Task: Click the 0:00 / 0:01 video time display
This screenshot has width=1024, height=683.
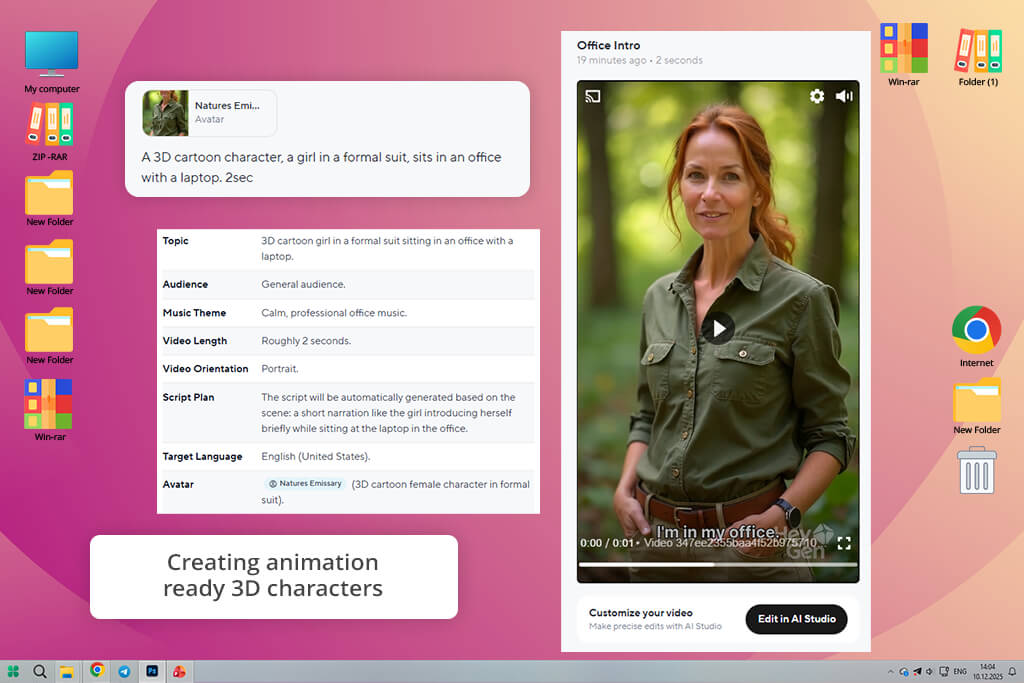Action: pyautogui.click(x=606, y=543)
